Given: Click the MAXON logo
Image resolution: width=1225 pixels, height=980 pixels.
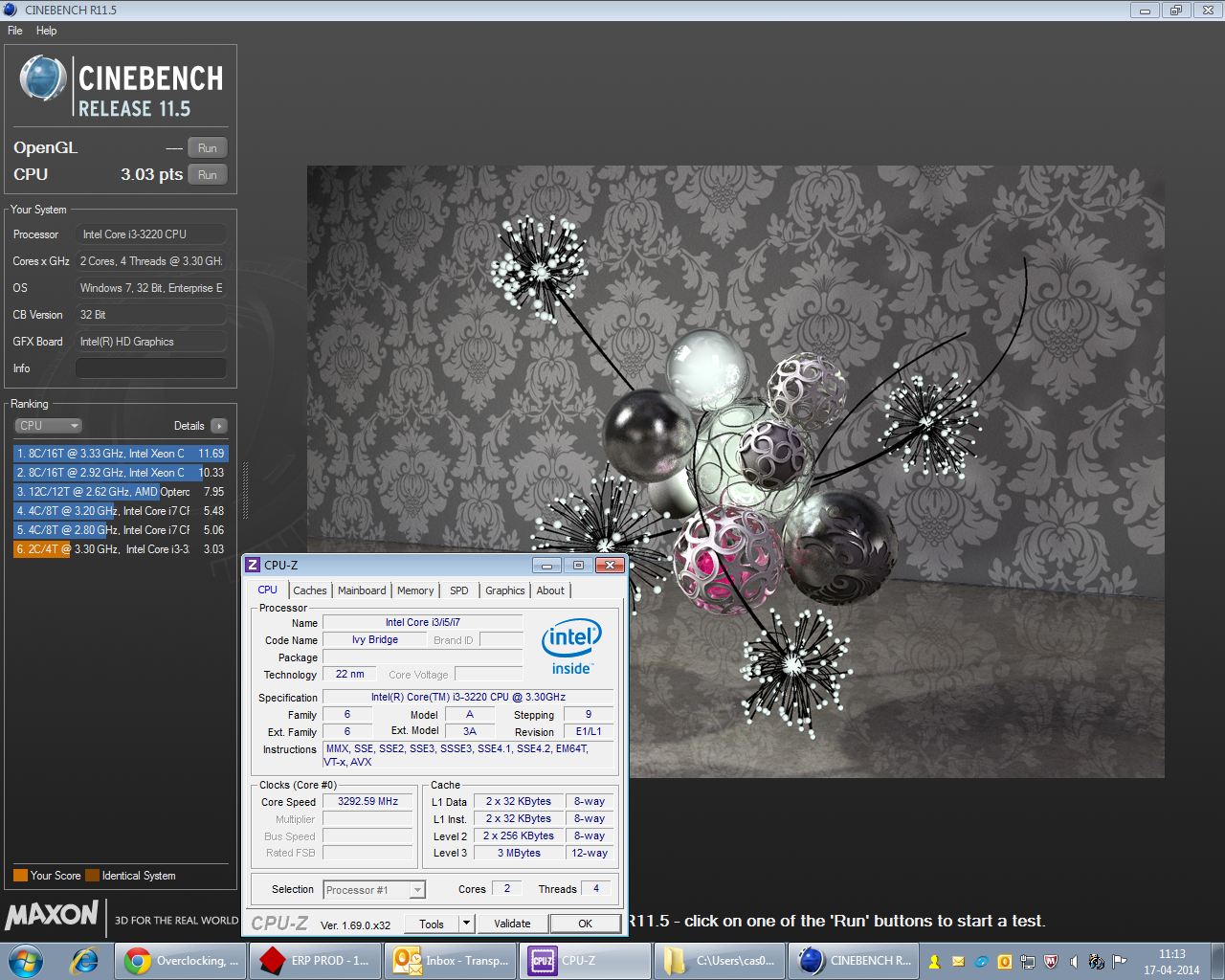Looking at the screenshot, I should tap(52, 916).
